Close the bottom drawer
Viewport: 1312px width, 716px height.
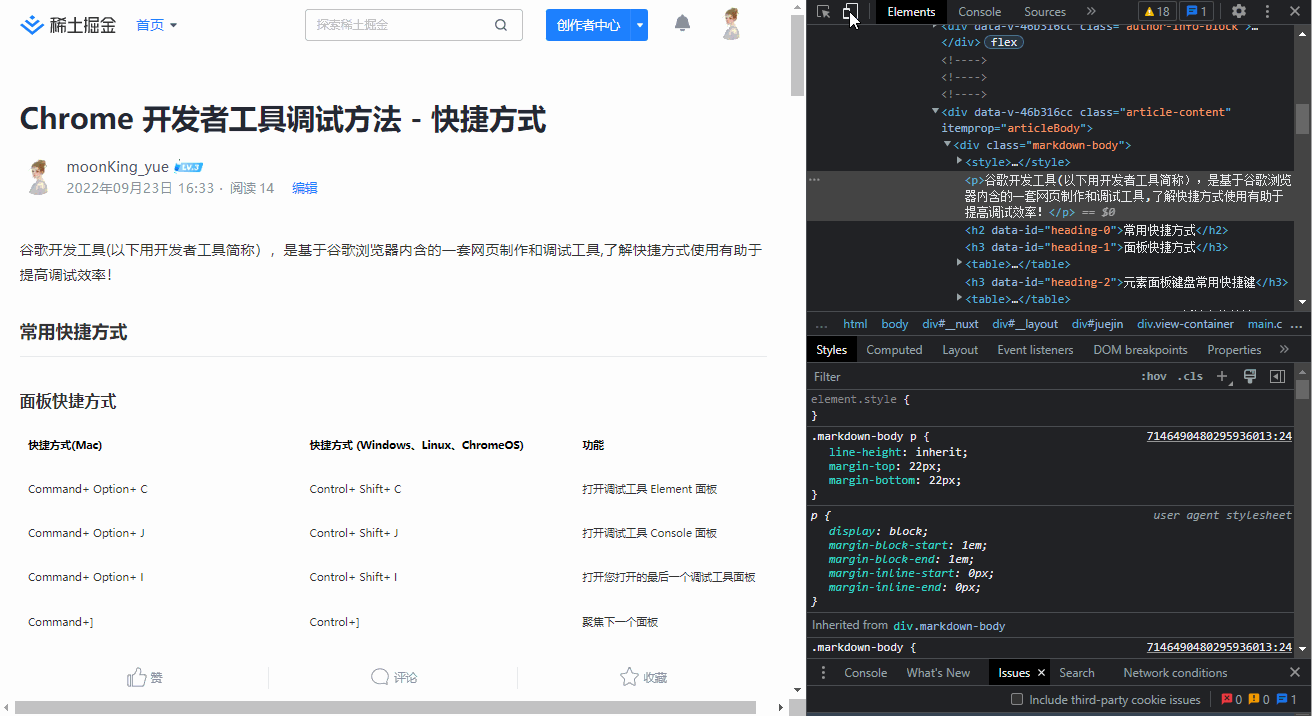pos(1295,673)
